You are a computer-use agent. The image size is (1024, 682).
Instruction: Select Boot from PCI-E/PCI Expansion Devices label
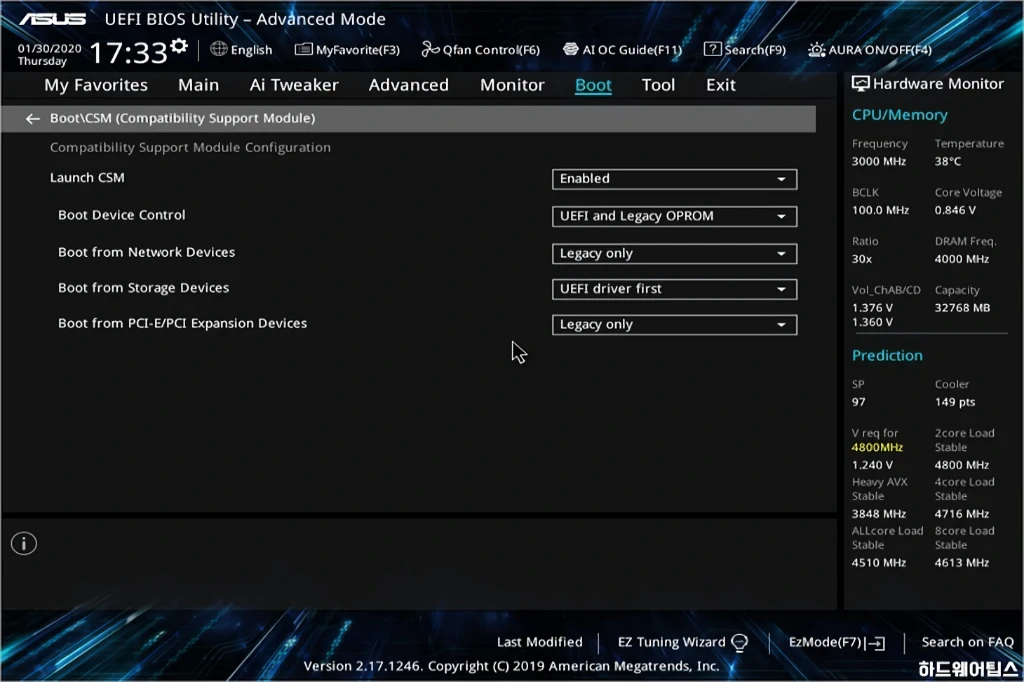tap(182, 323)
